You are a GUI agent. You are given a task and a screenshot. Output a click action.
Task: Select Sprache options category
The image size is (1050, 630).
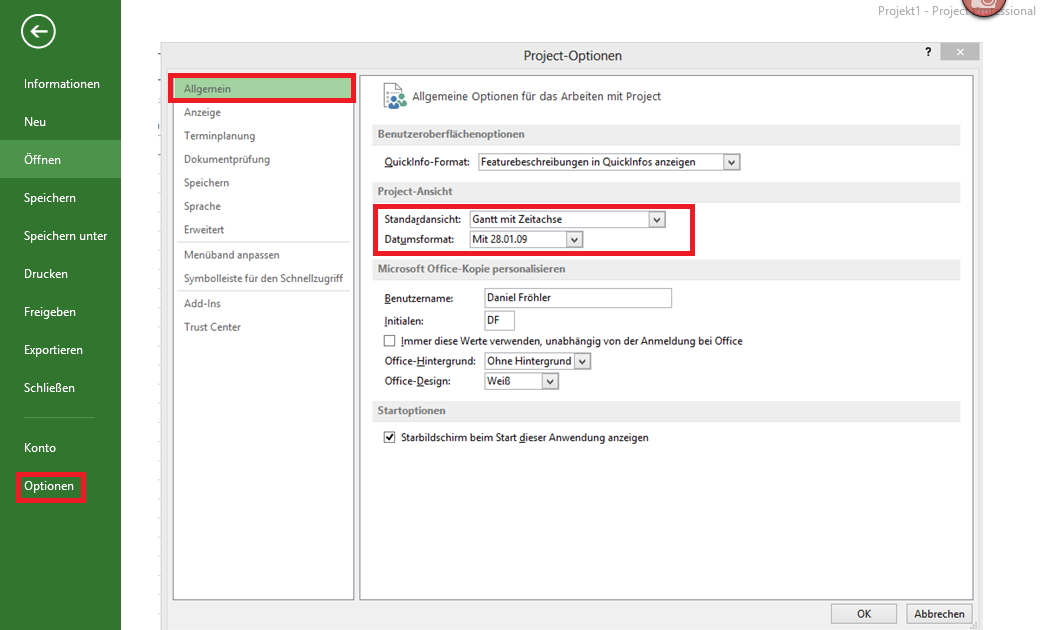pos(262,206)
